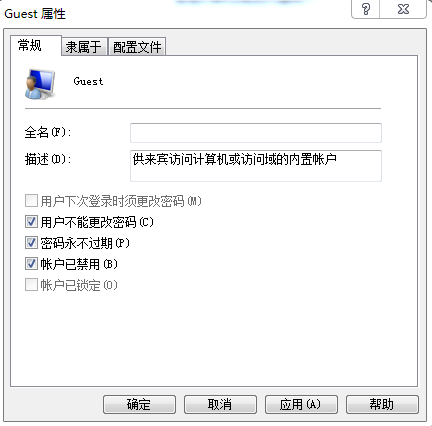Click the 确定 button
Viewport: 432px width, 426px height.
click(x=139, y=404)
